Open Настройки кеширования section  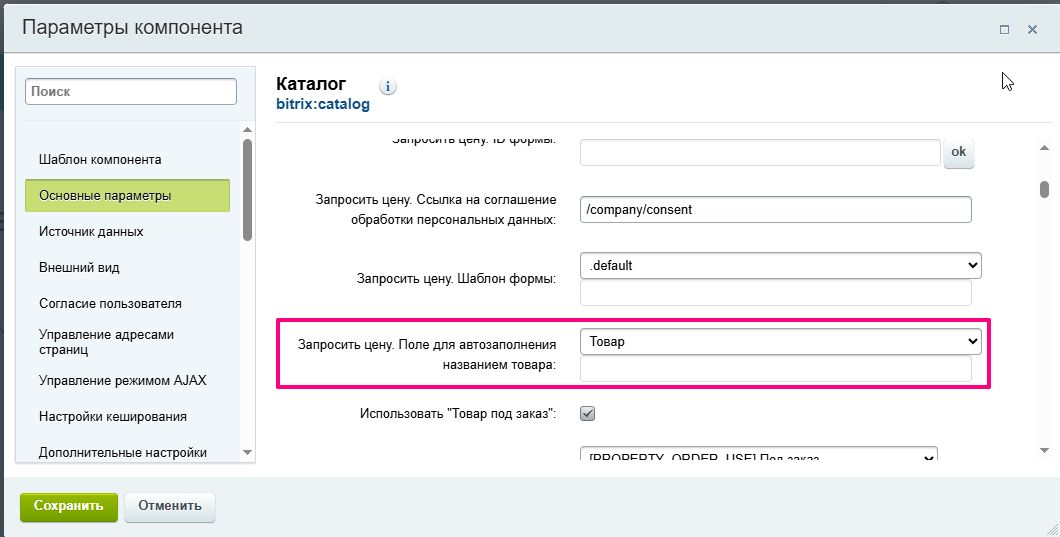[x=113, y=417]
